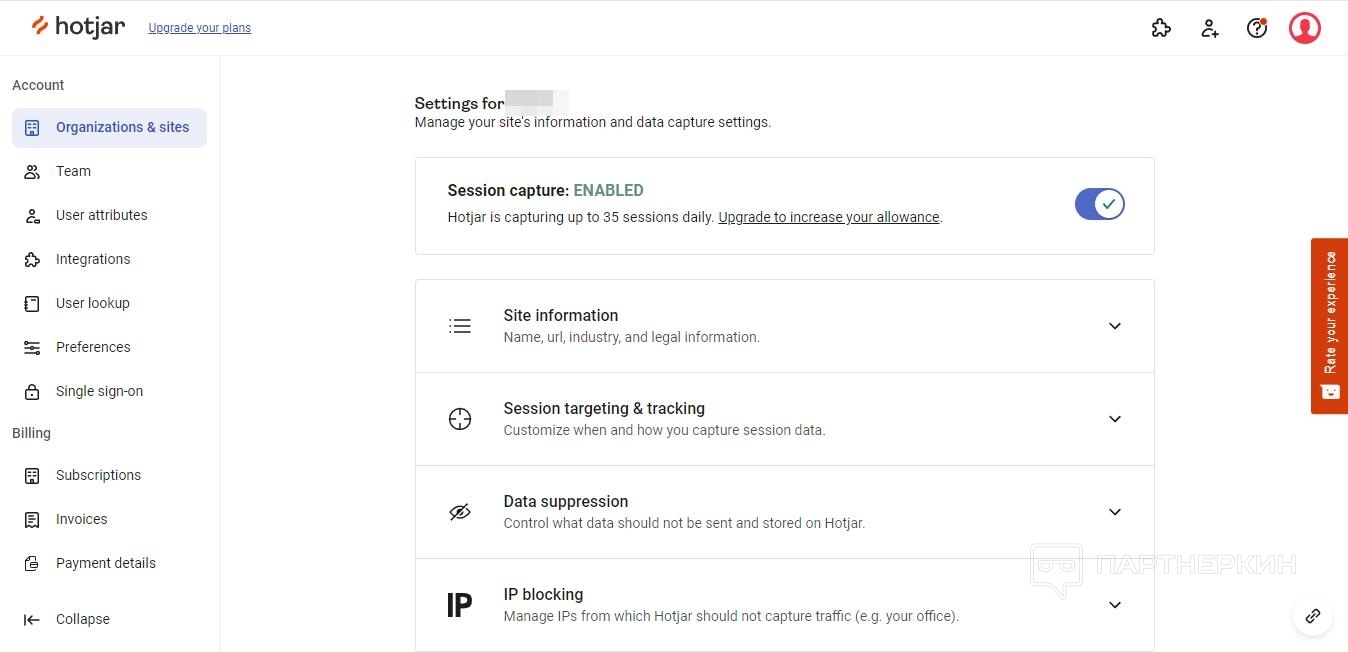The image size is (1348, 652).
Task: Click the copy link icon button
Action: (x=1313, y=616)
